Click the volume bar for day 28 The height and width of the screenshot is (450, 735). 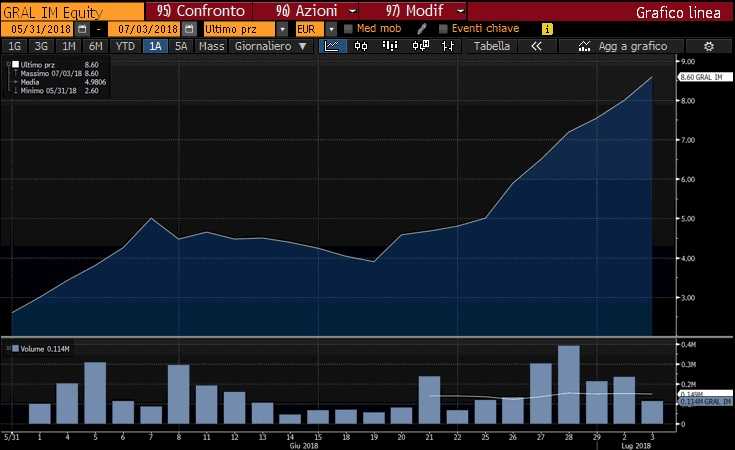tap(569, 385)
